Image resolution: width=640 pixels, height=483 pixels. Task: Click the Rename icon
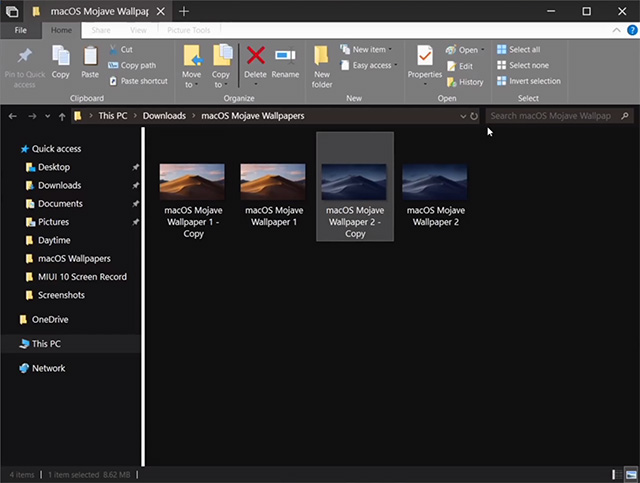pos(285,56)
